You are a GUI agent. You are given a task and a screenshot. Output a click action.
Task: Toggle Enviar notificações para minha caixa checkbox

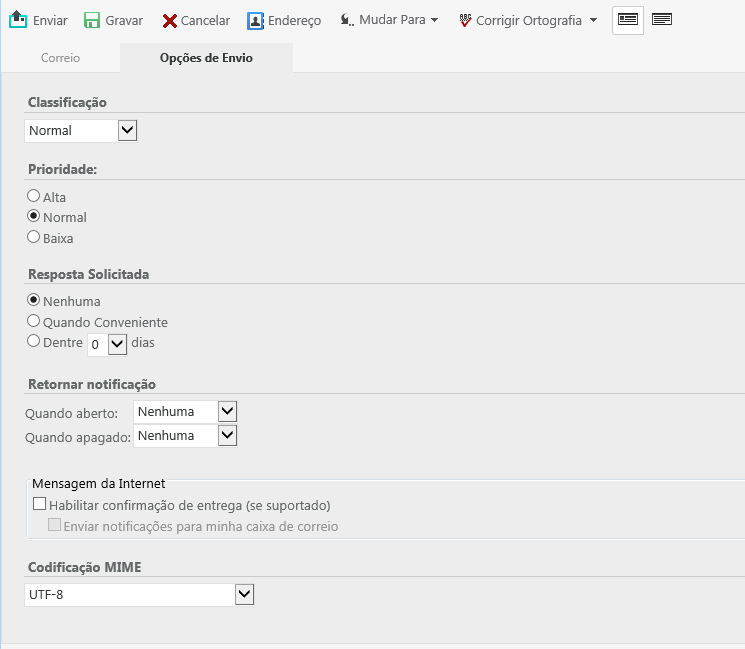click(x=54, y=525)
